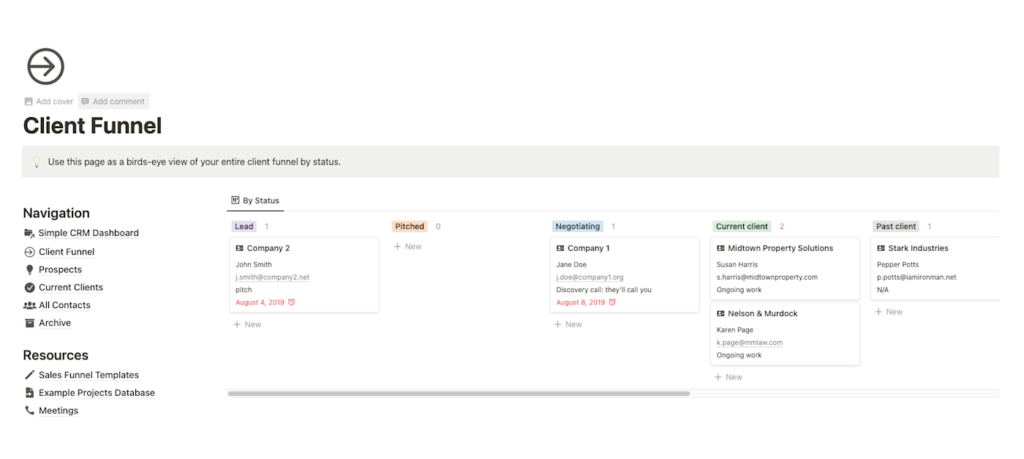Click the Midtown Property Solutions card icon
1024x459 pixels.
(x=721, y=248)
